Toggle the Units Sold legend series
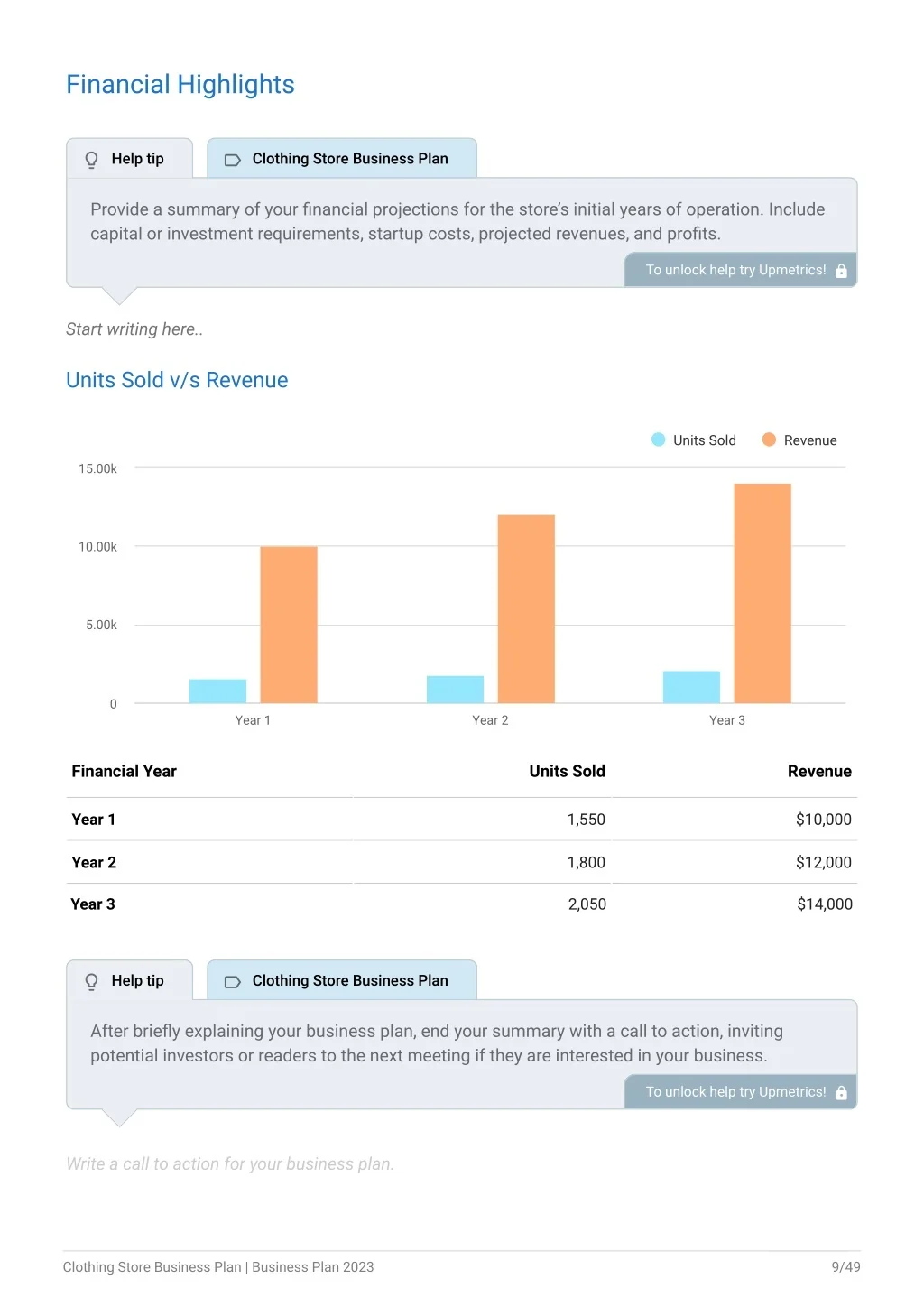Image resolution: width=924 pixels, height=1307 pixels. click(x=693, y=440)
